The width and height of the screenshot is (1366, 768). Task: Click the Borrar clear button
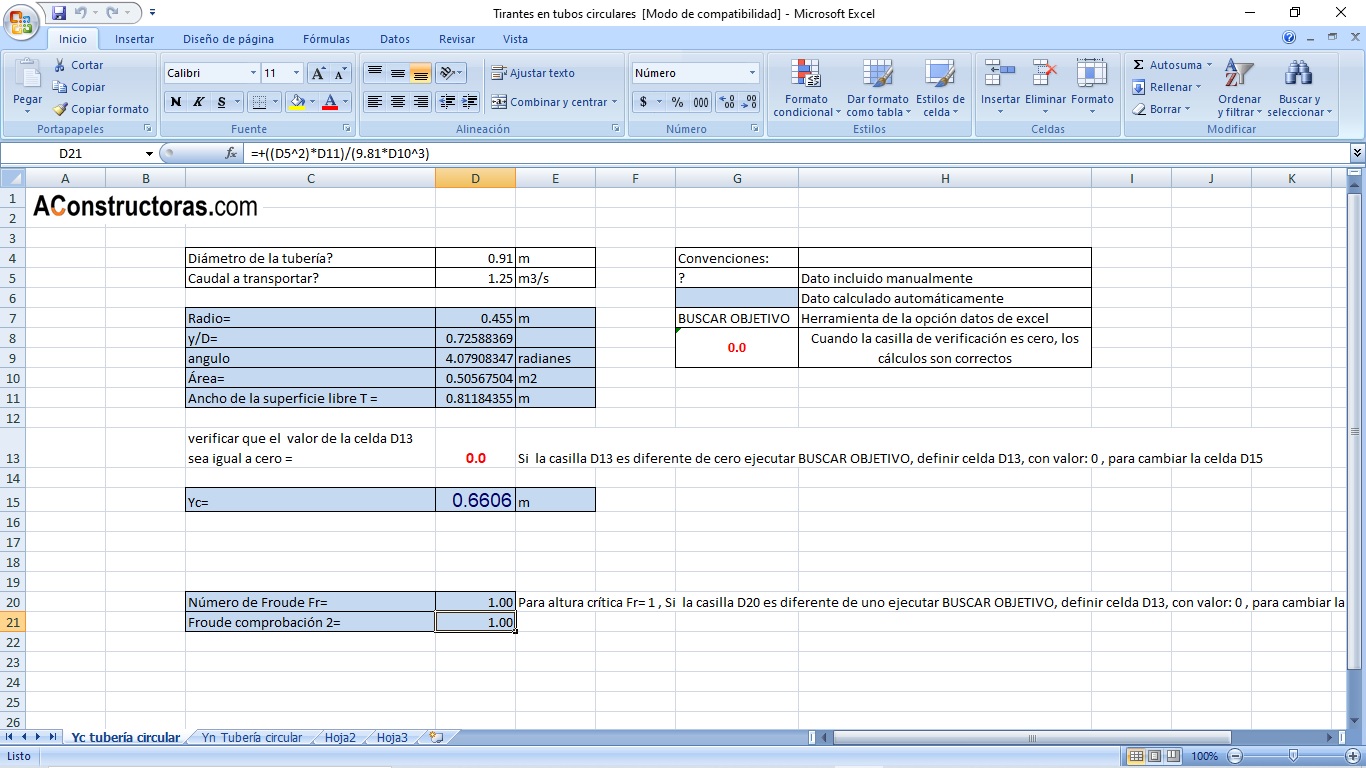tap(1161, 109)
